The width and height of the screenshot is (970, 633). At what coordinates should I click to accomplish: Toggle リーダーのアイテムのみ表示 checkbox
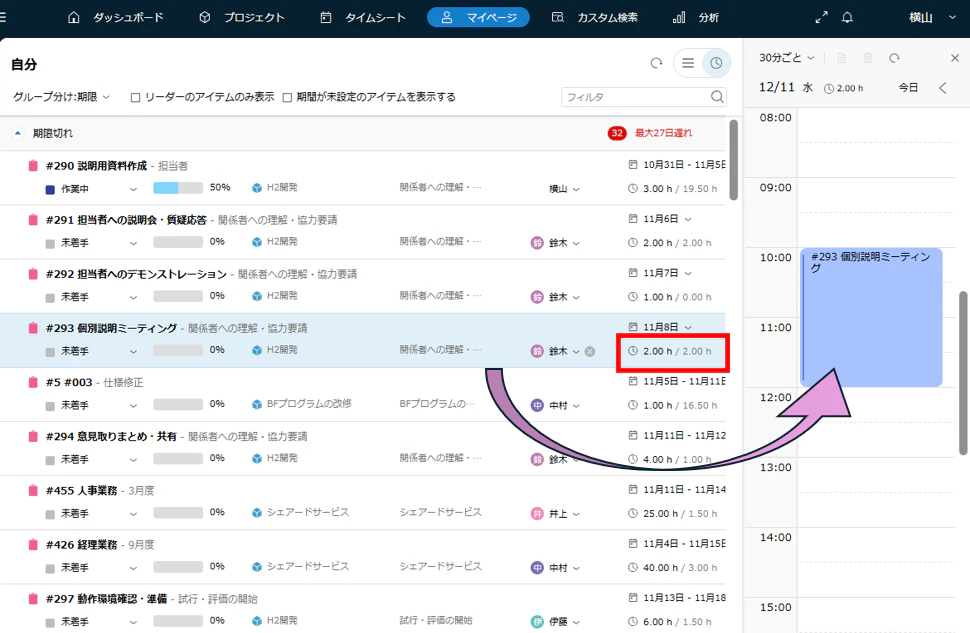[135, 97]
